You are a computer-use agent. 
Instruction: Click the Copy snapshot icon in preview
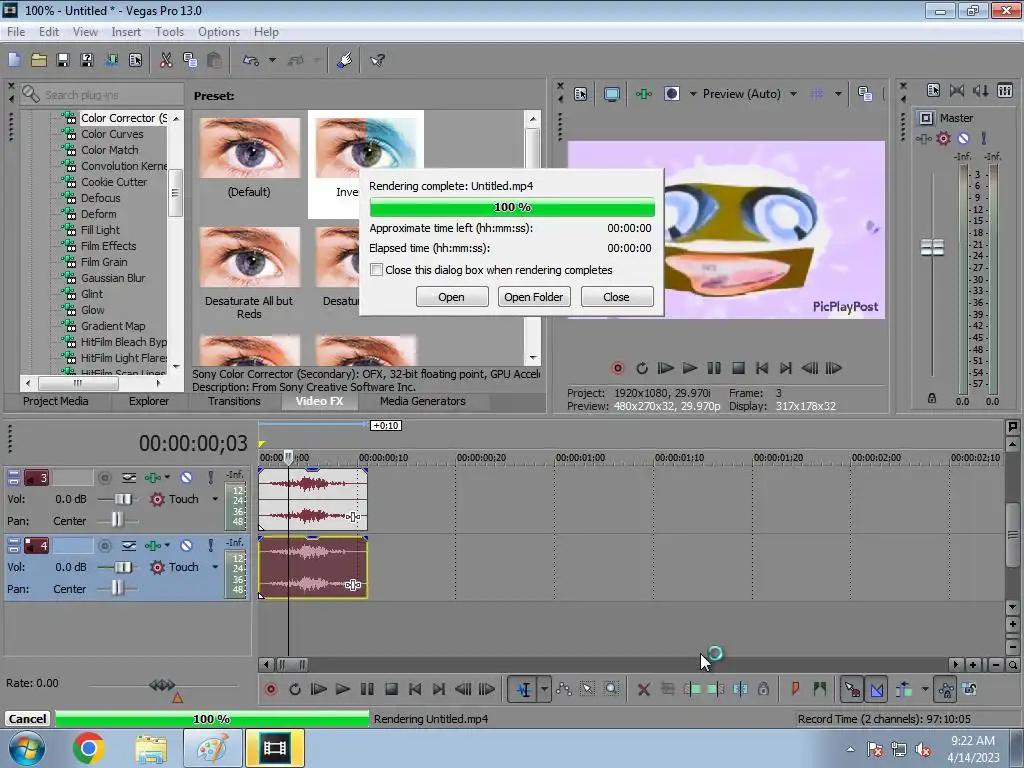(x=865, y=94)
